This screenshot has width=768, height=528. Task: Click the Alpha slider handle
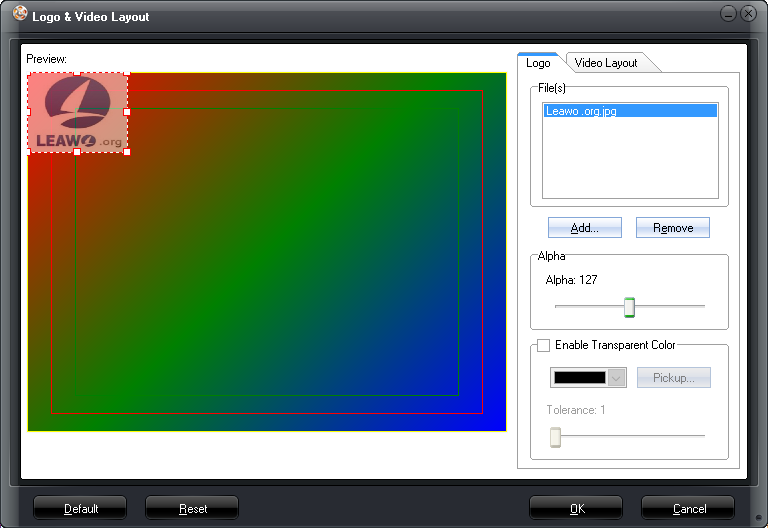[629, 307]
